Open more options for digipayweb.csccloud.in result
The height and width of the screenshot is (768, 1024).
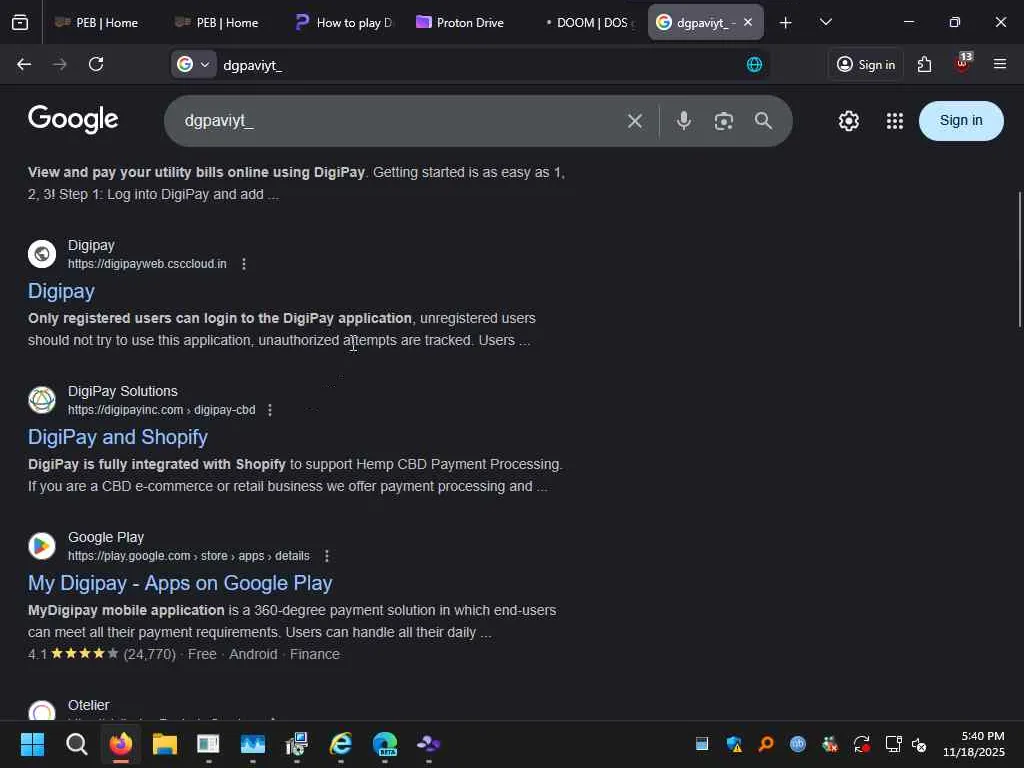point(244,264)
